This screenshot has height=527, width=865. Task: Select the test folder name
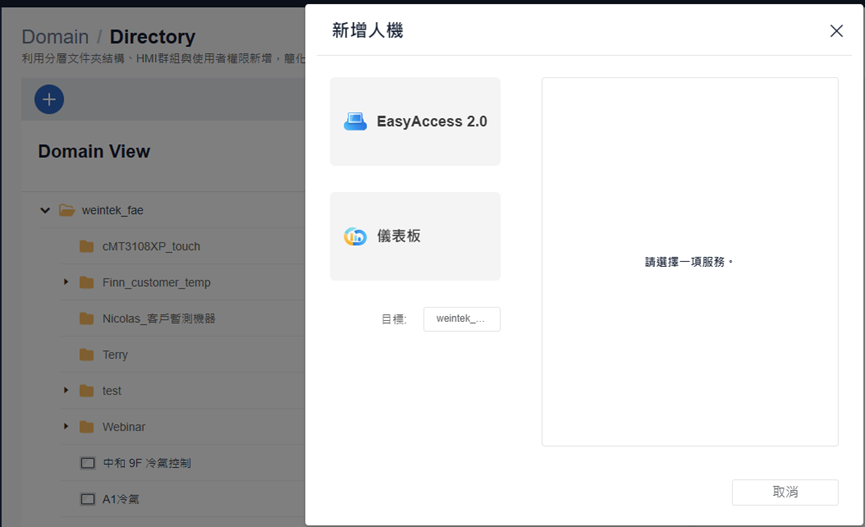tap(111, 391)
